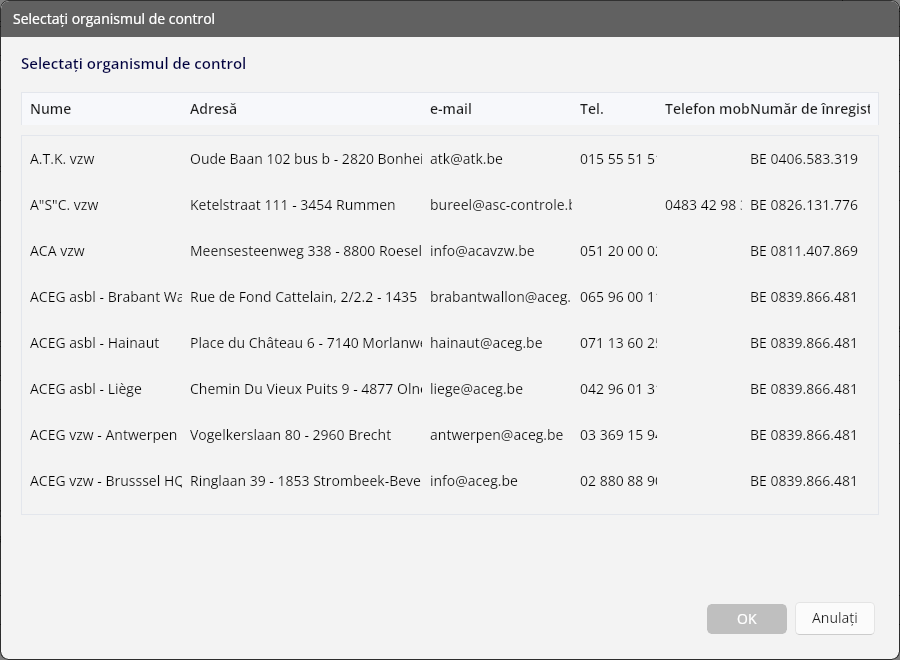
Task: Pick ACEG asbl - Hainaut from the list
Action: coord(94,343)
